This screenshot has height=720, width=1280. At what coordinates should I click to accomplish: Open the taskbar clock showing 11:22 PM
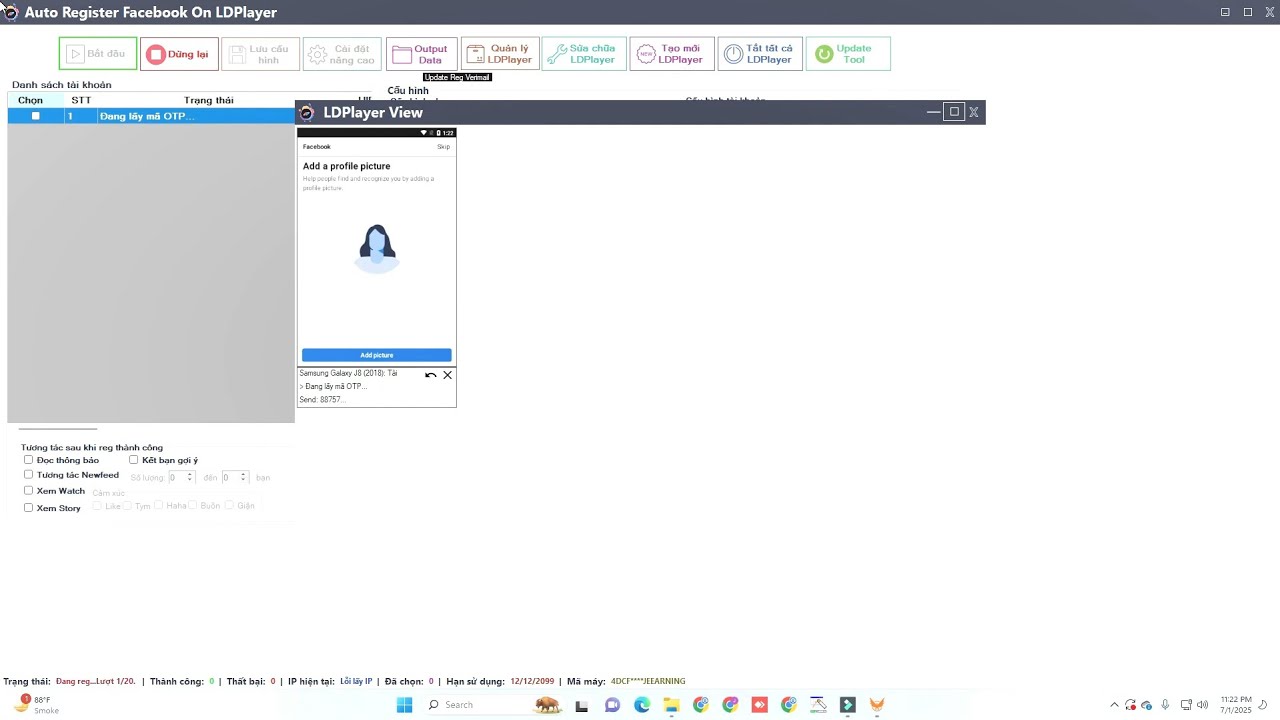pyautogui.click(x=1236, y=705)
